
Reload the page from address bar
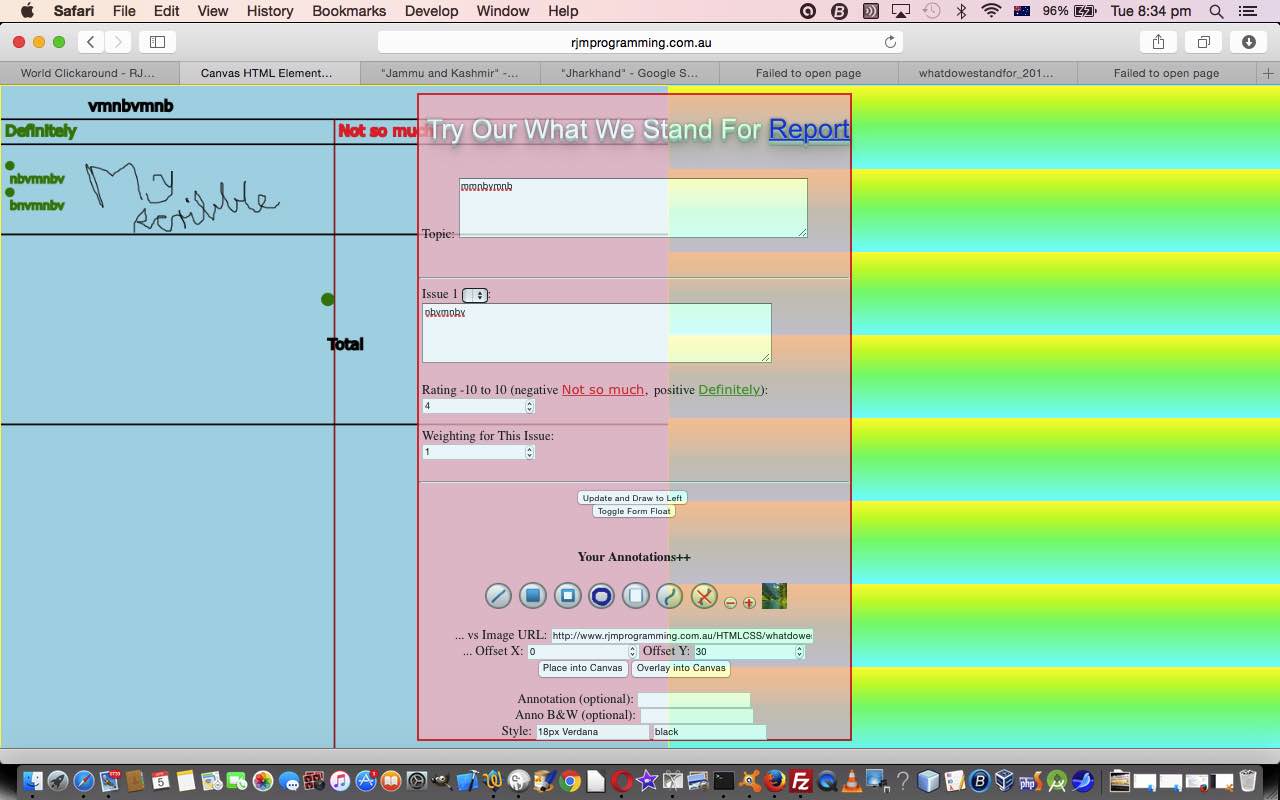890,42
